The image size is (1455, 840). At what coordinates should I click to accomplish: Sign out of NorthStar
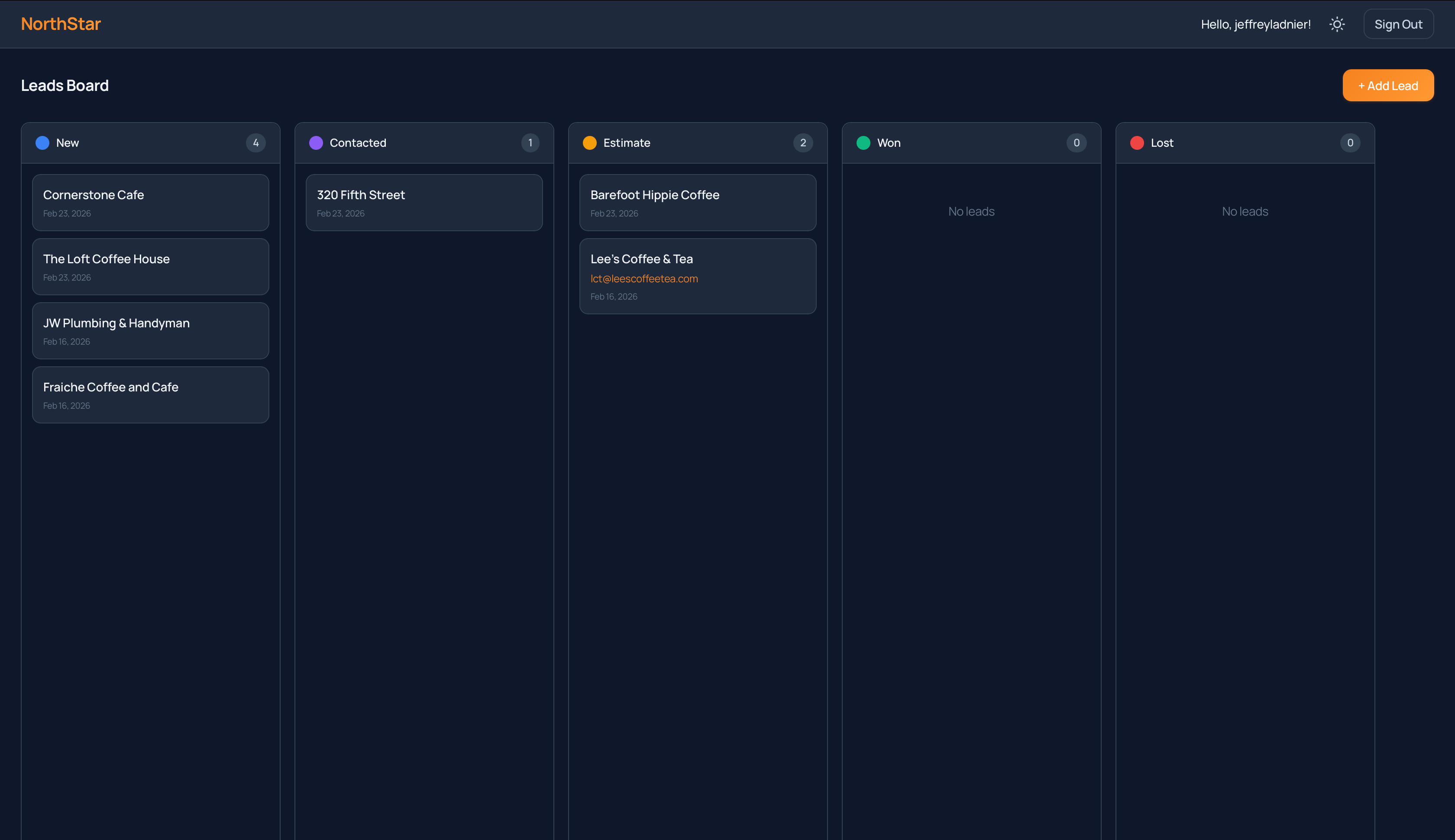(x=1398, y=24)
